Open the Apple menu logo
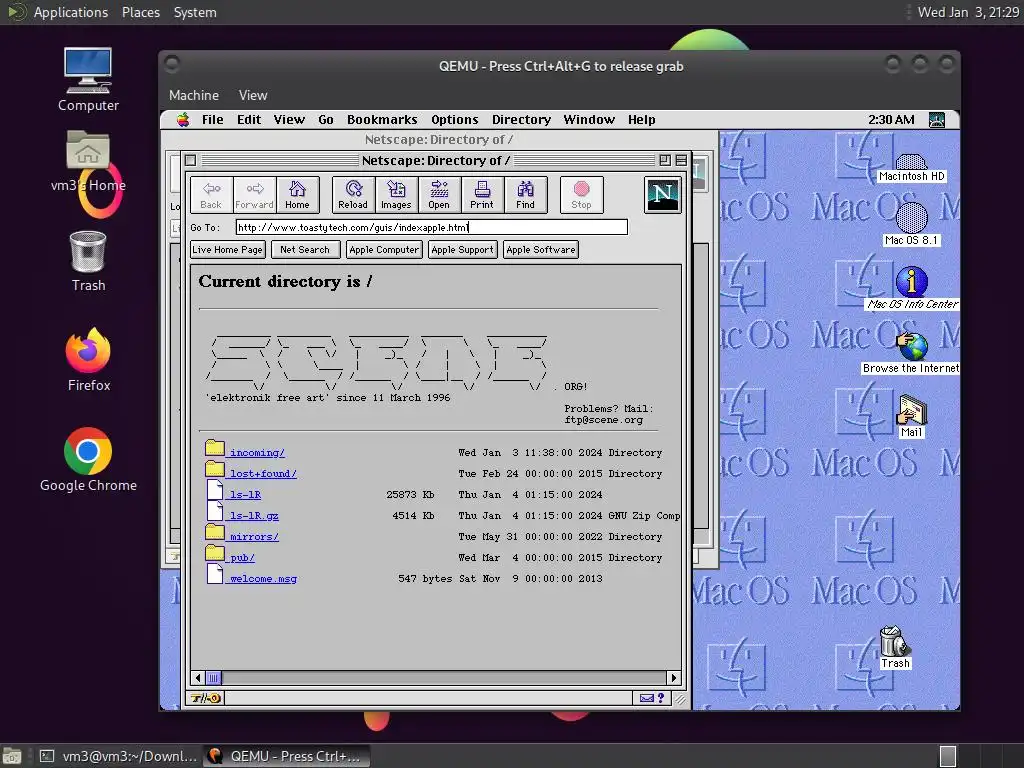Viewport: 1024px width, 768px height. [183, 120]
